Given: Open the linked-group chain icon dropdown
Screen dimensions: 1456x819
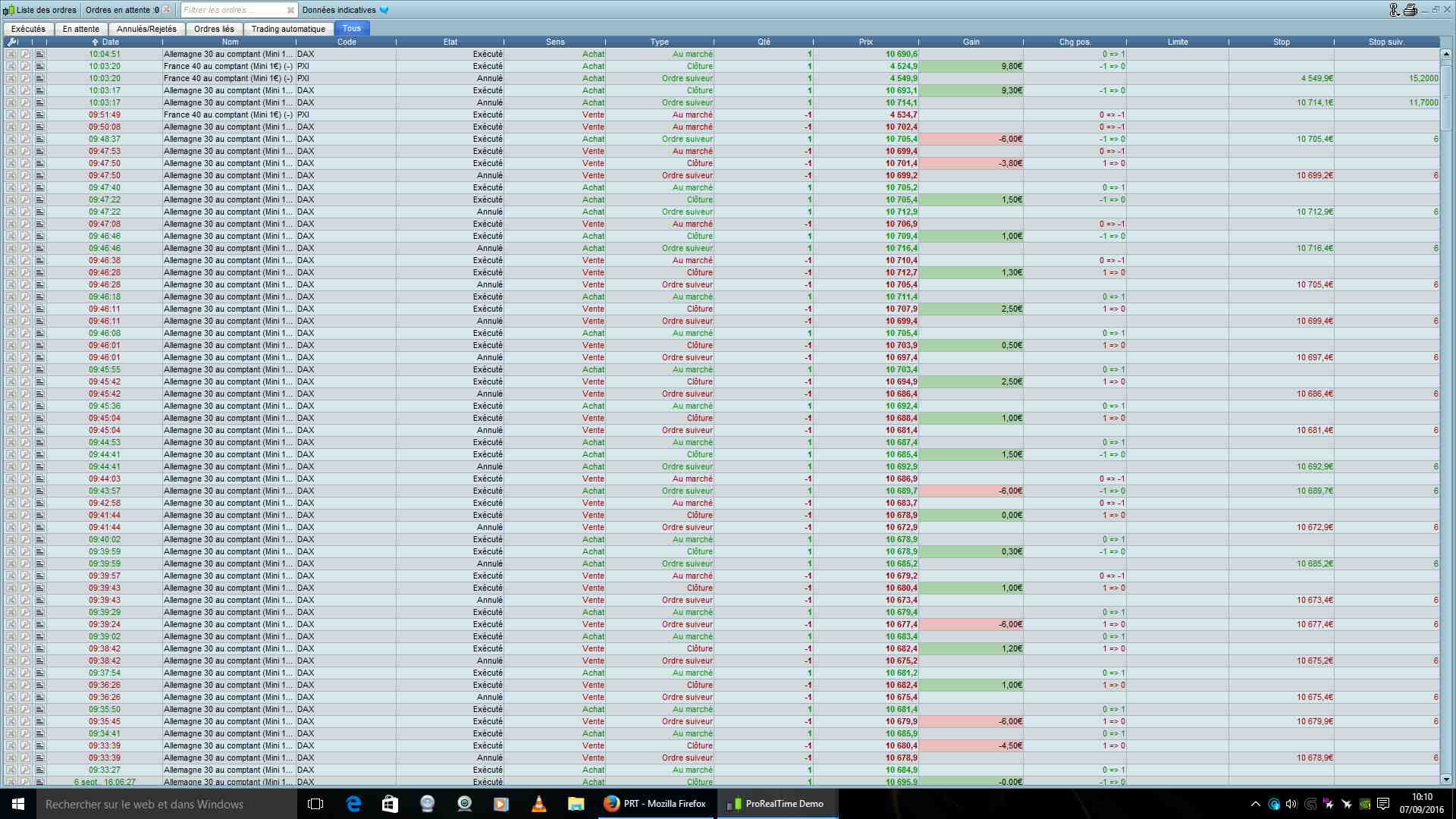Looking at the screenshot, I should point(1394,10).
